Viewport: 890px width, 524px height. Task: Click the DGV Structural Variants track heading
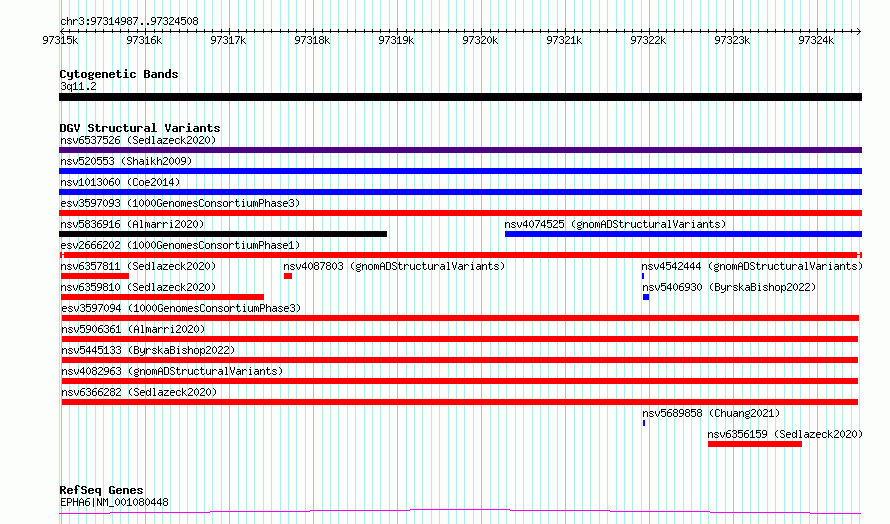tap(140, 128)
